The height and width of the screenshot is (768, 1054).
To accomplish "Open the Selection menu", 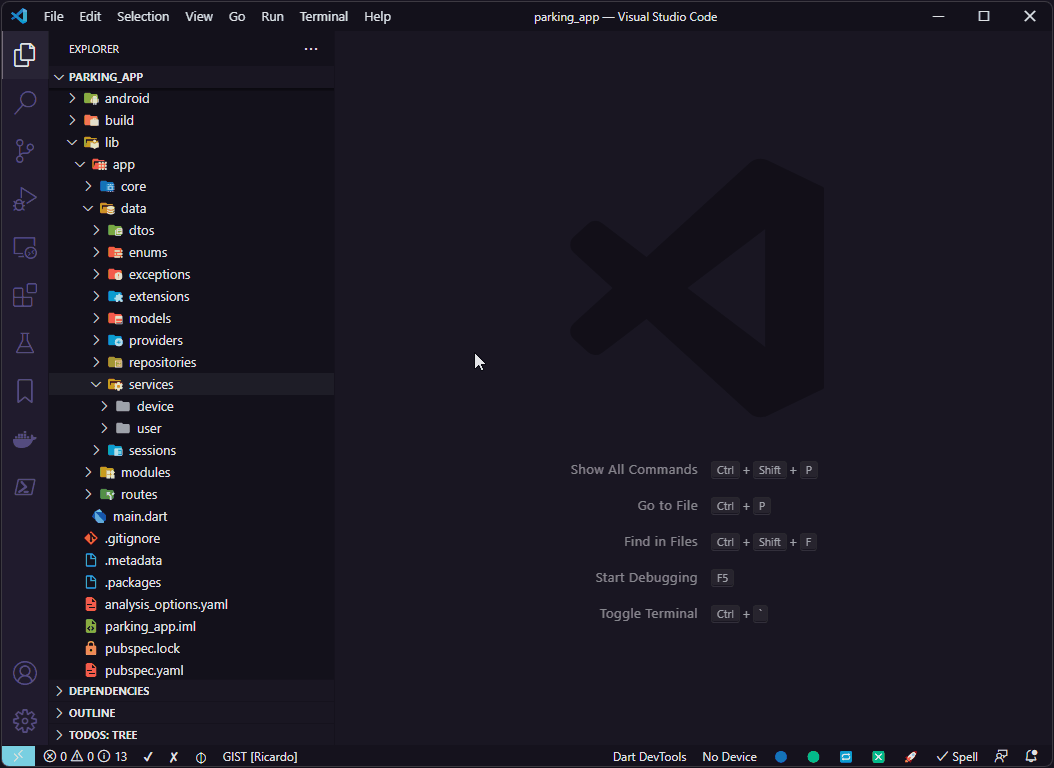I will coord(143,16).
